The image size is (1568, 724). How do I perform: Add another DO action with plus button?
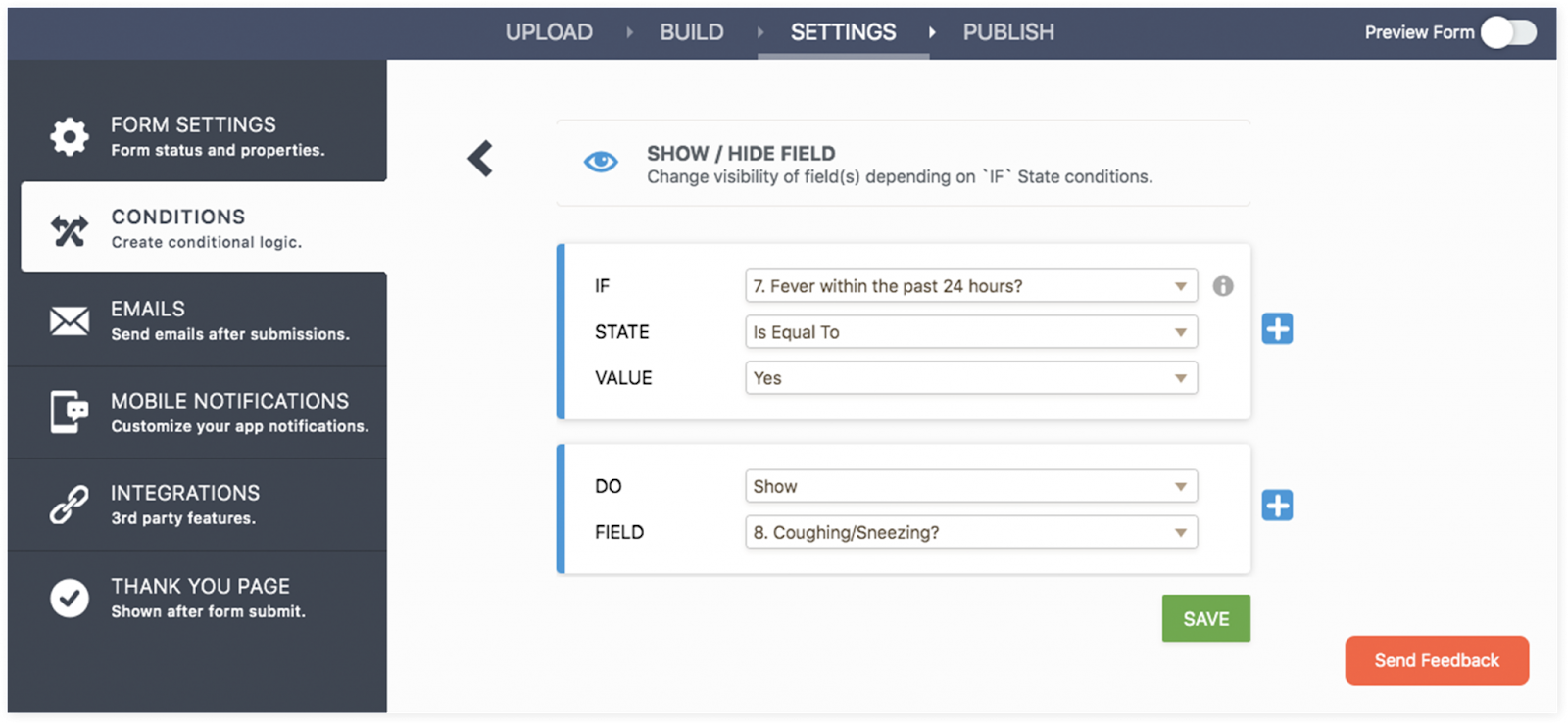1277,506
